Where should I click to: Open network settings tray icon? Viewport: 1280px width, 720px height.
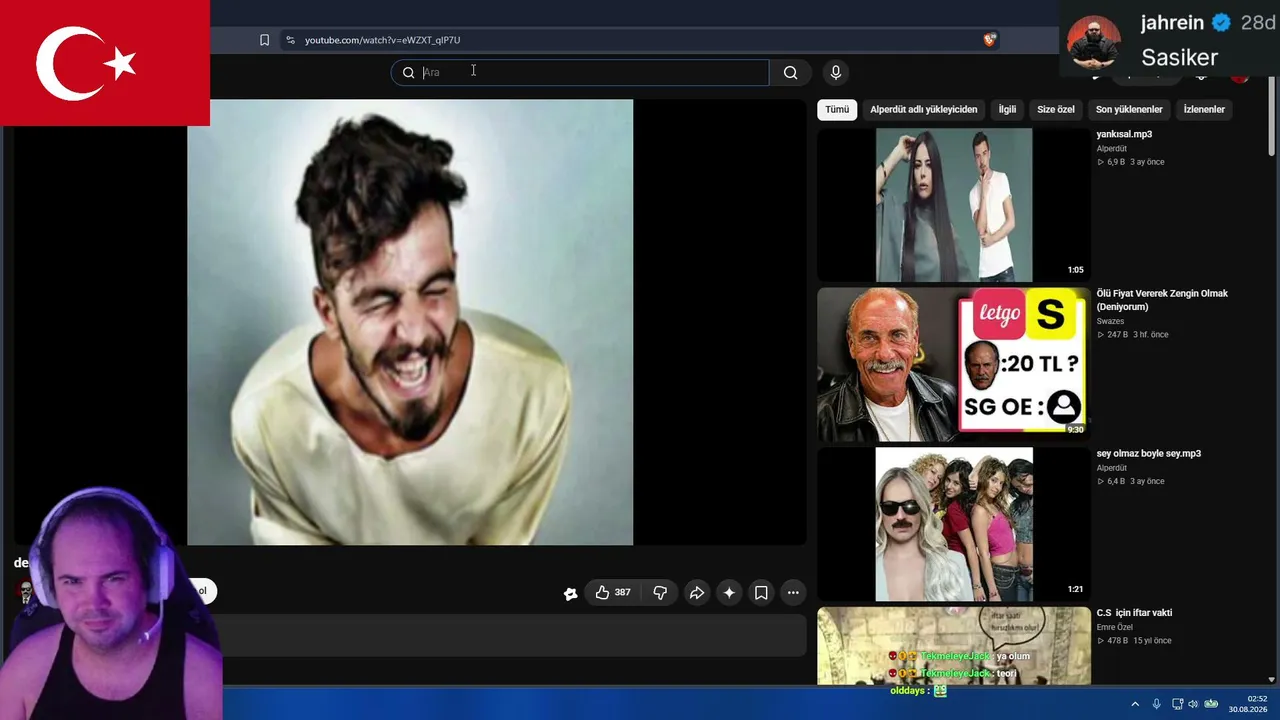pos(1177,704)
